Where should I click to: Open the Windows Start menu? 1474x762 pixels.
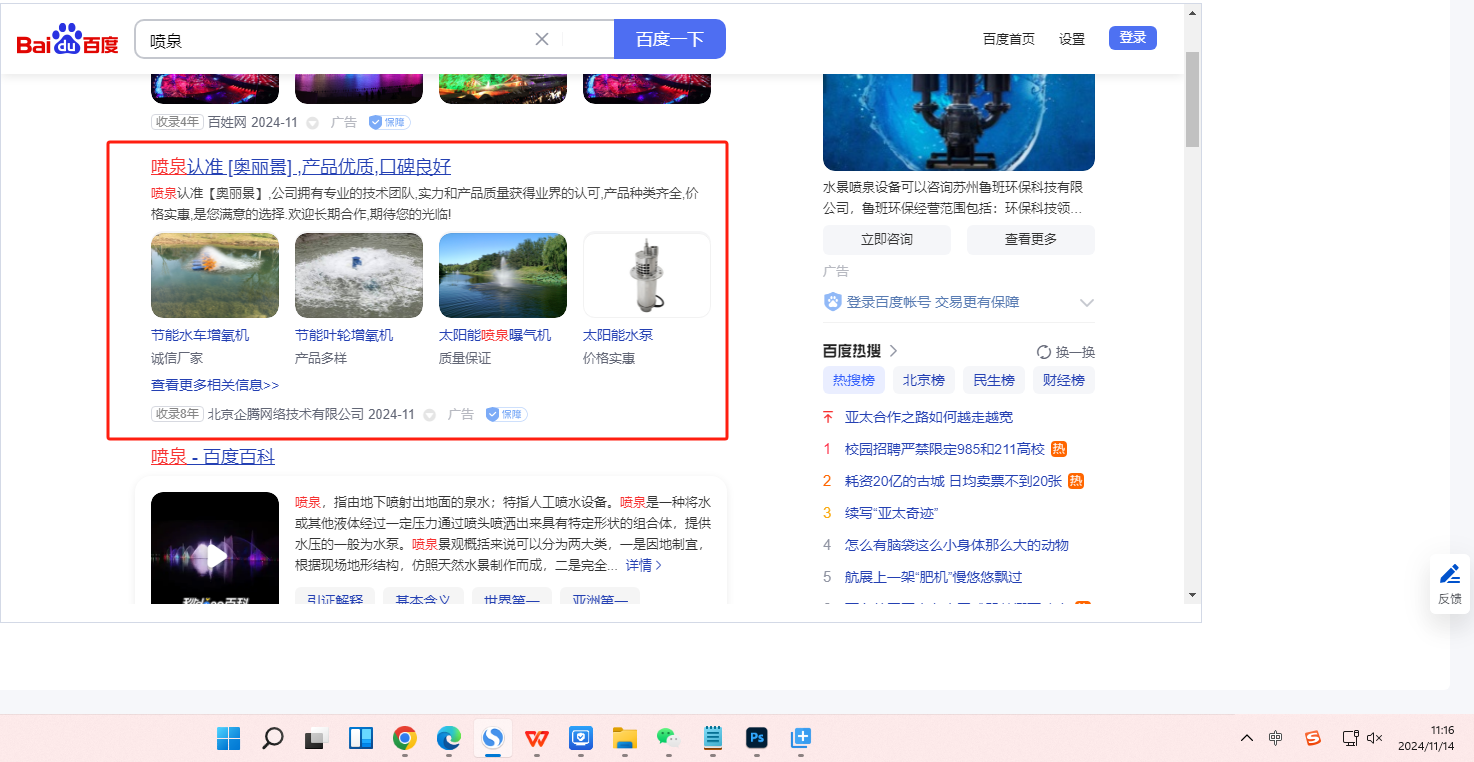(229, 739)
